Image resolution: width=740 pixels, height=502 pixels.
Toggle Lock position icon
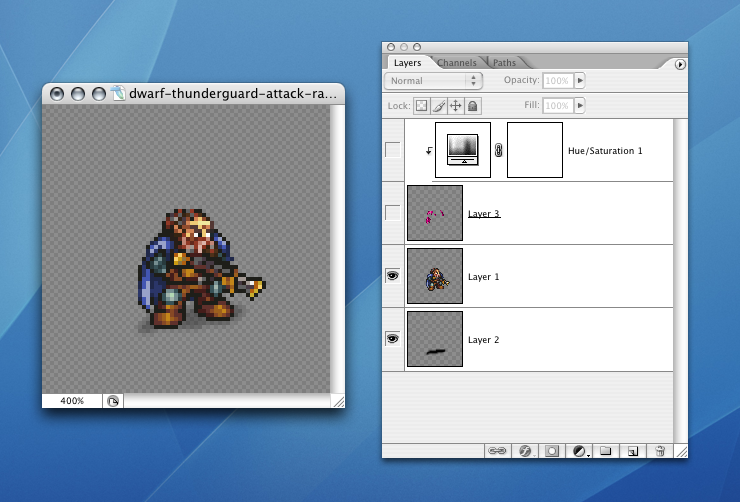(x=455, y=106)
